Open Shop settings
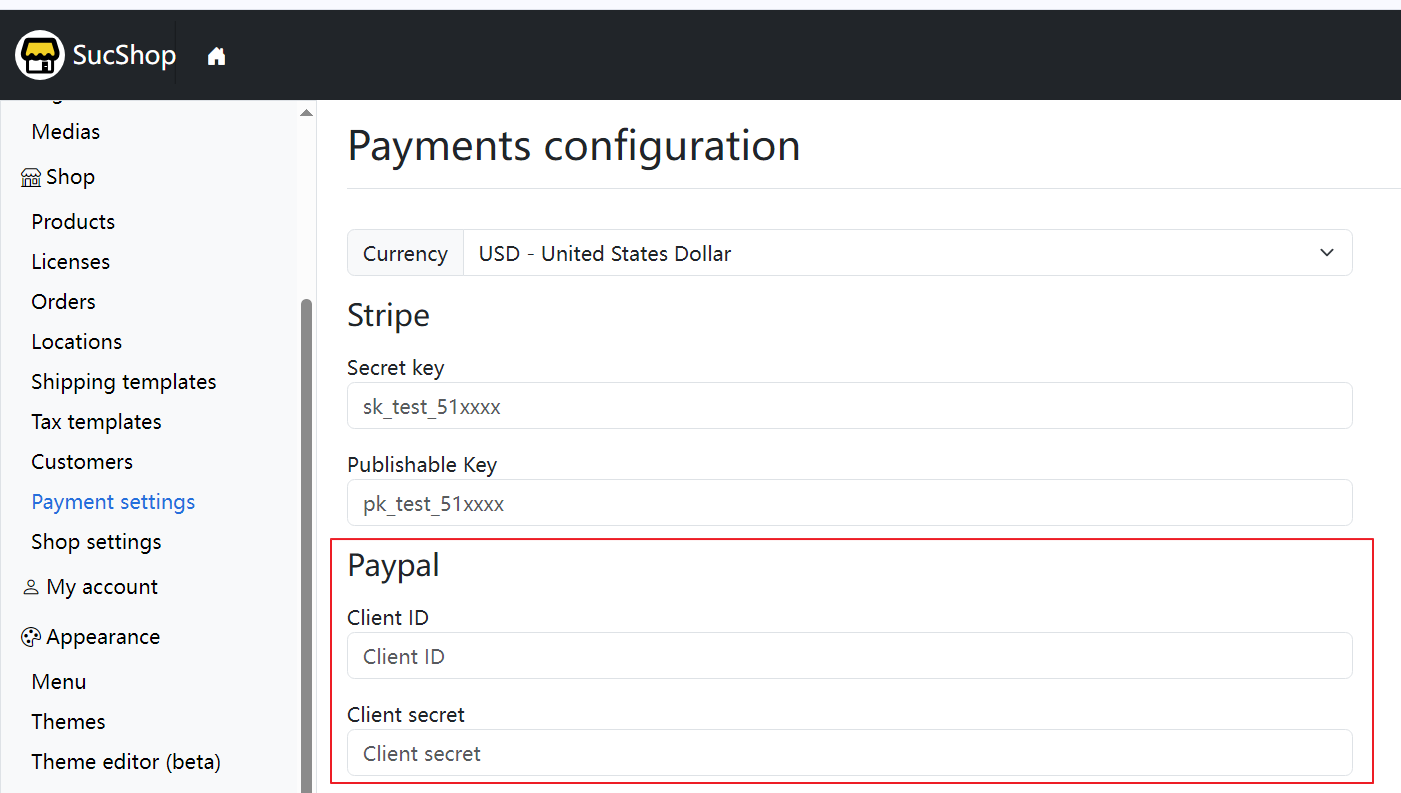 tap(96, 542)
